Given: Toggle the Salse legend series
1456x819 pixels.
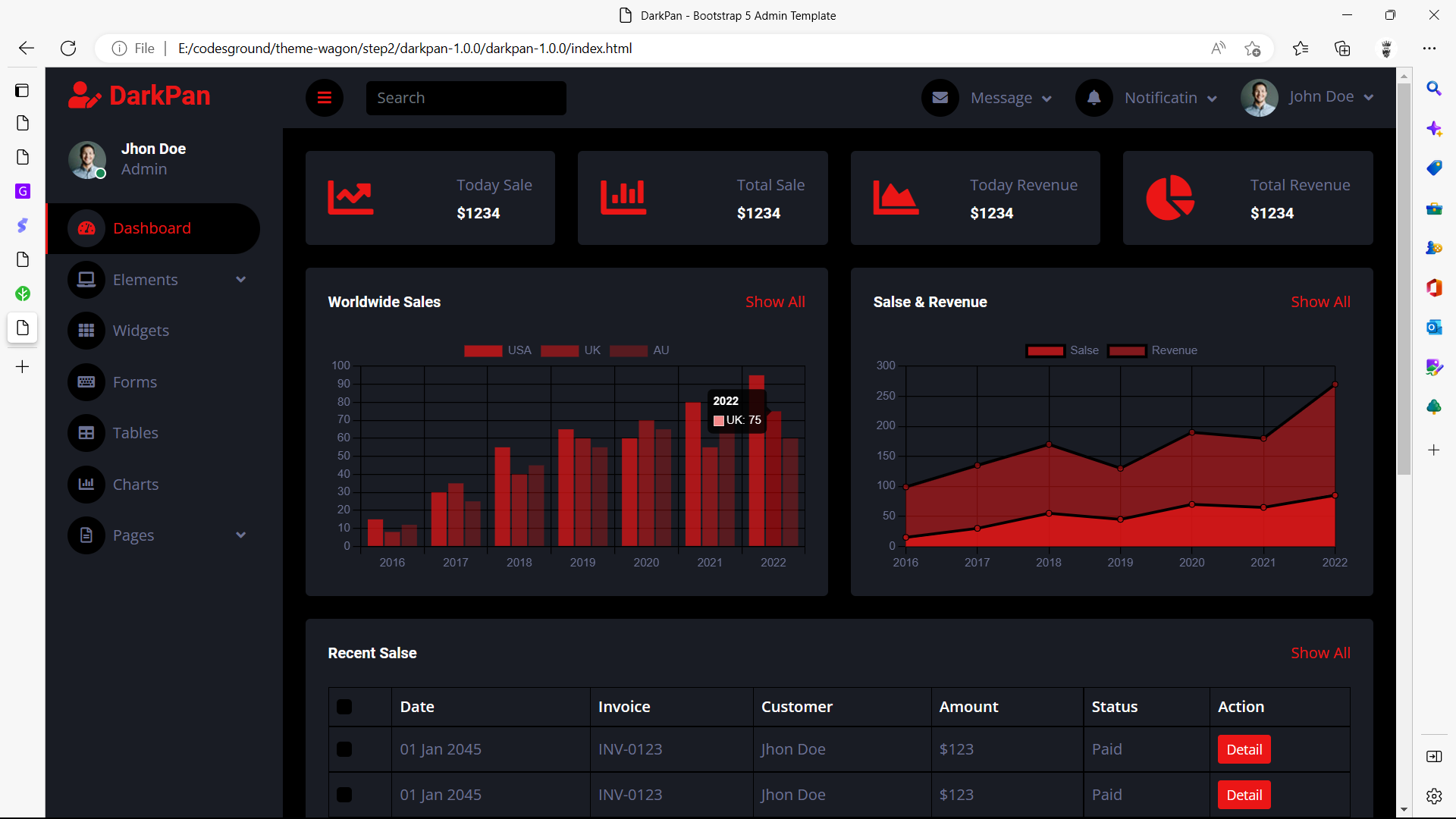Looking at the screenshot, I should [x=1062, y=350].
